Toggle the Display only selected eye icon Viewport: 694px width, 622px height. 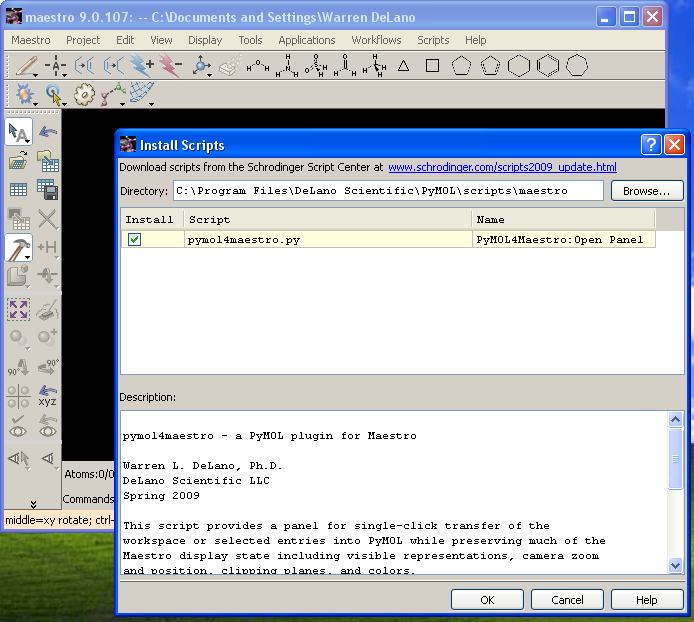click(x=18, y=426)
